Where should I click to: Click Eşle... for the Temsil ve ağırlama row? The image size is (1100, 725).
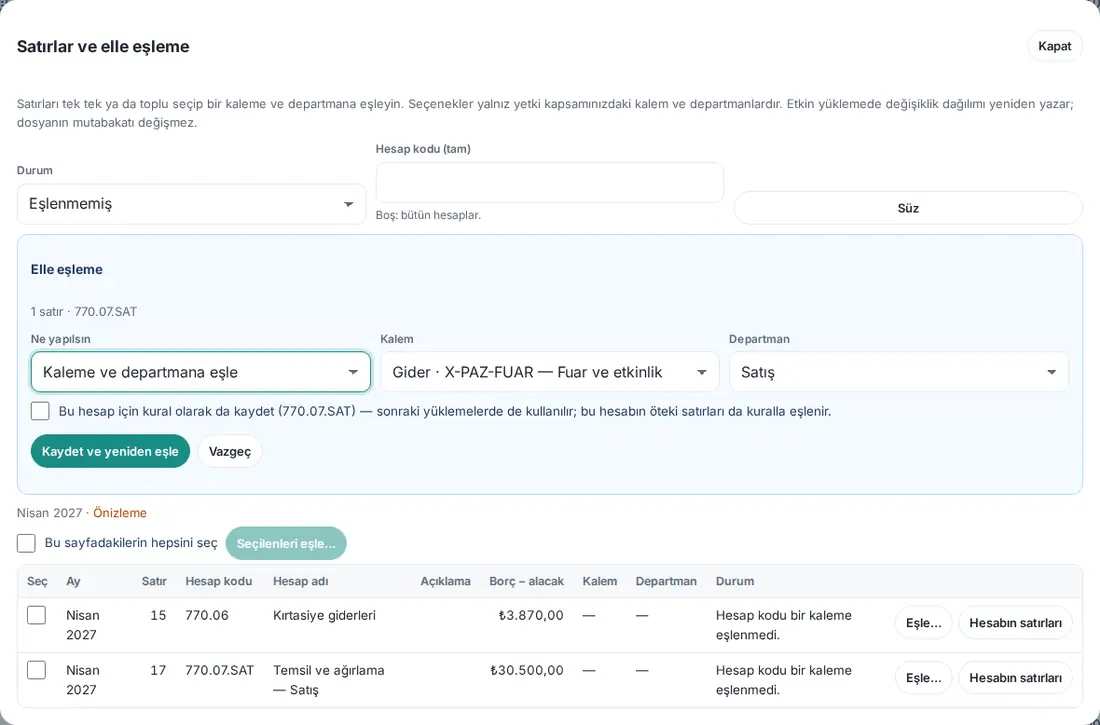point(923,678)
